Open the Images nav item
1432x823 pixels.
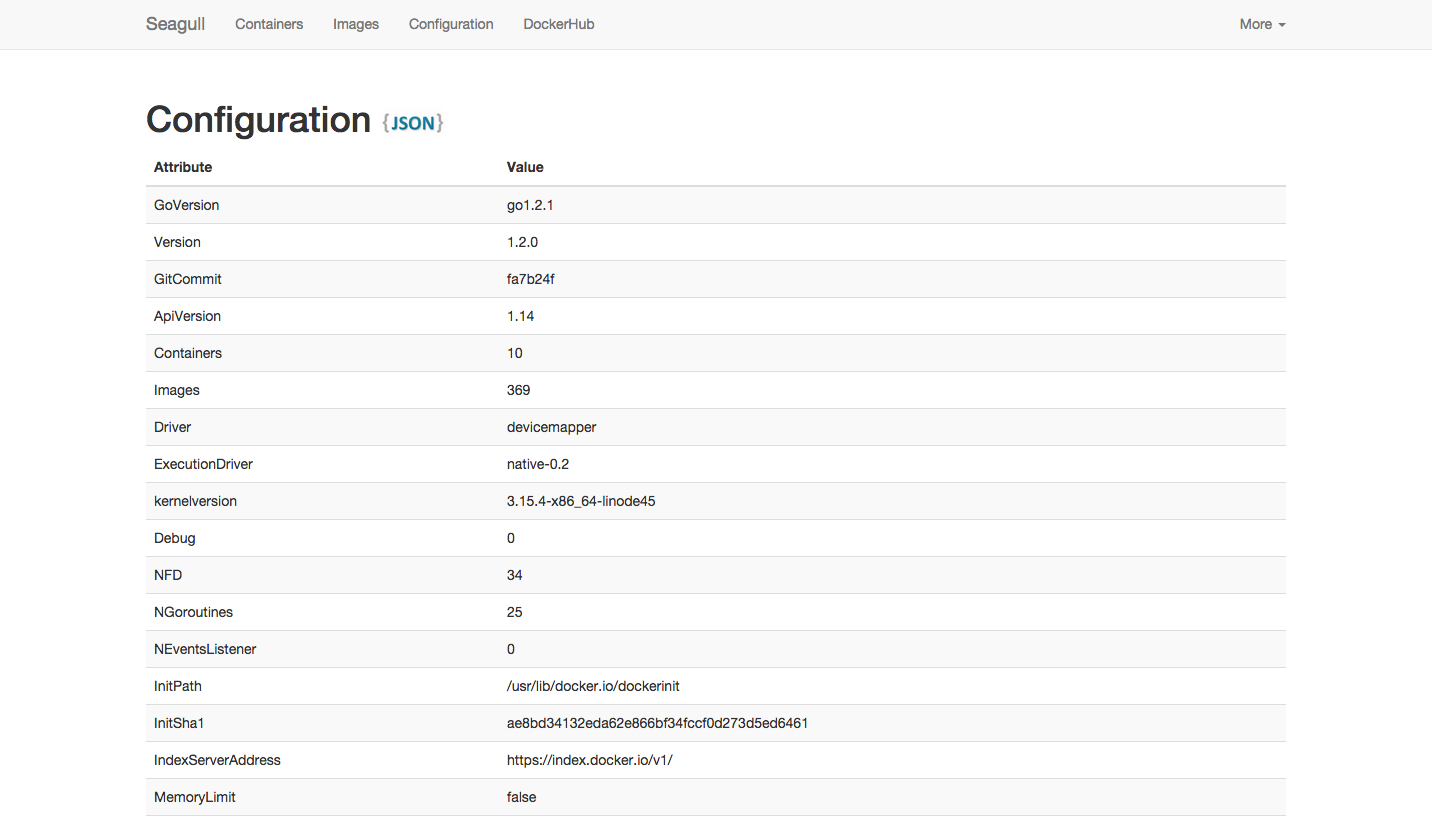point(356,24)
